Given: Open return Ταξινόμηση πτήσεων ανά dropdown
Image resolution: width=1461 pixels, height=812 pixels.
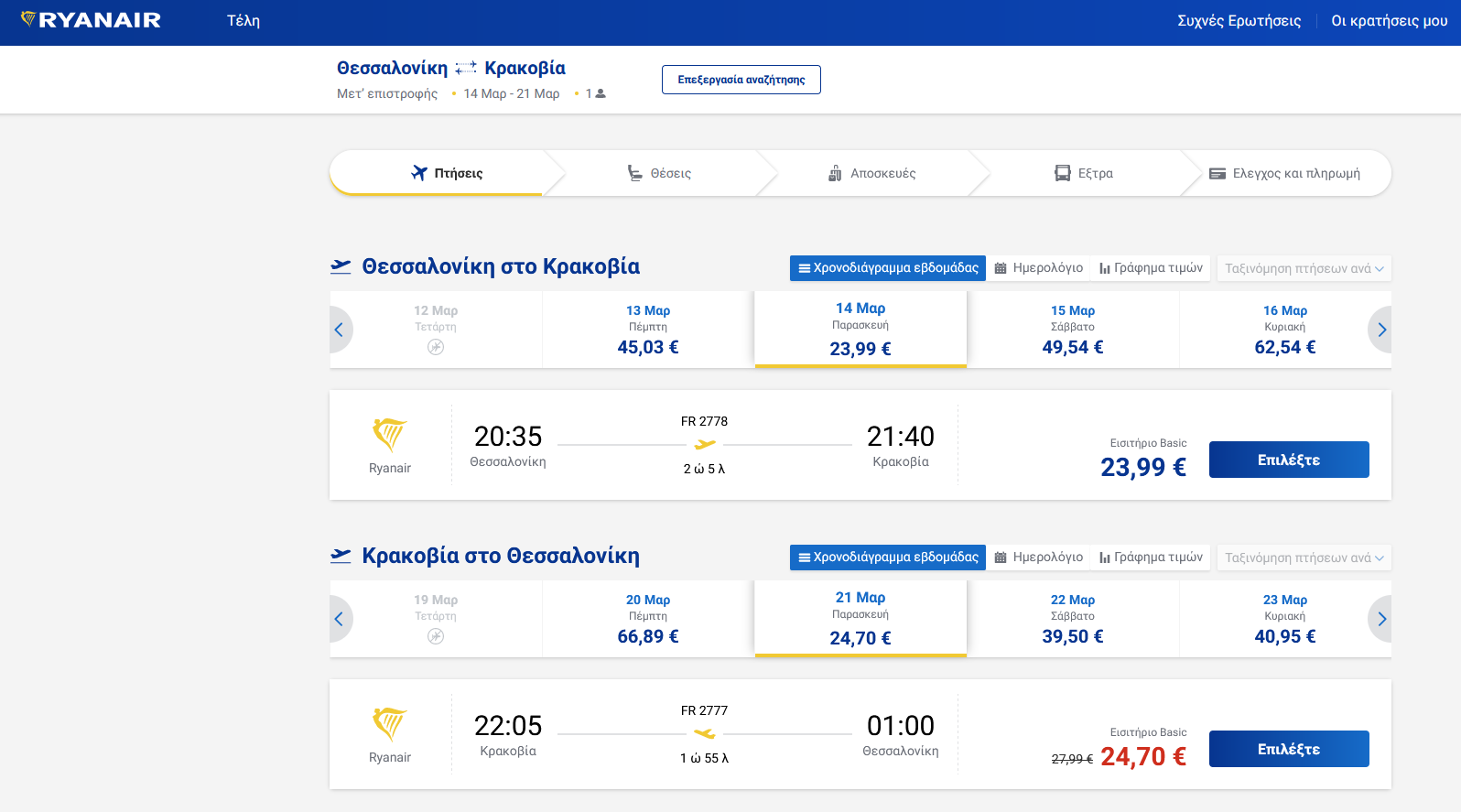Looking at the screenshot, I should [1304, 558].
